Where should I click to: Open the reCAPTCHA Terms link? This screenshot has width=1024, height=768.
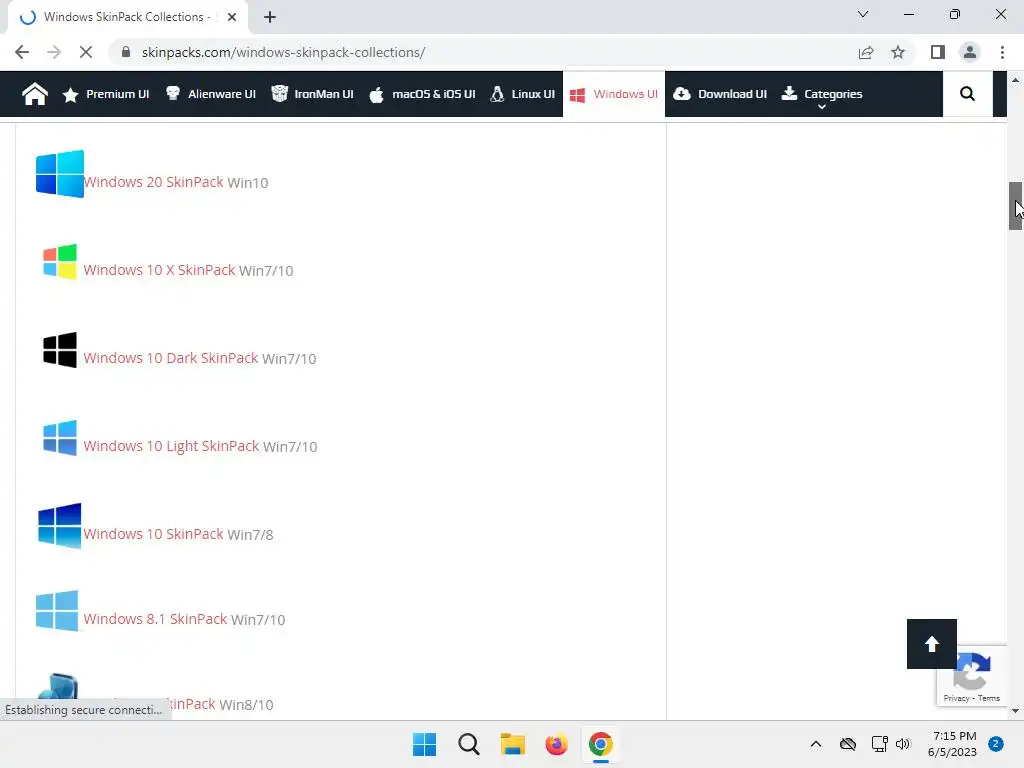click(x=989, y=698)
